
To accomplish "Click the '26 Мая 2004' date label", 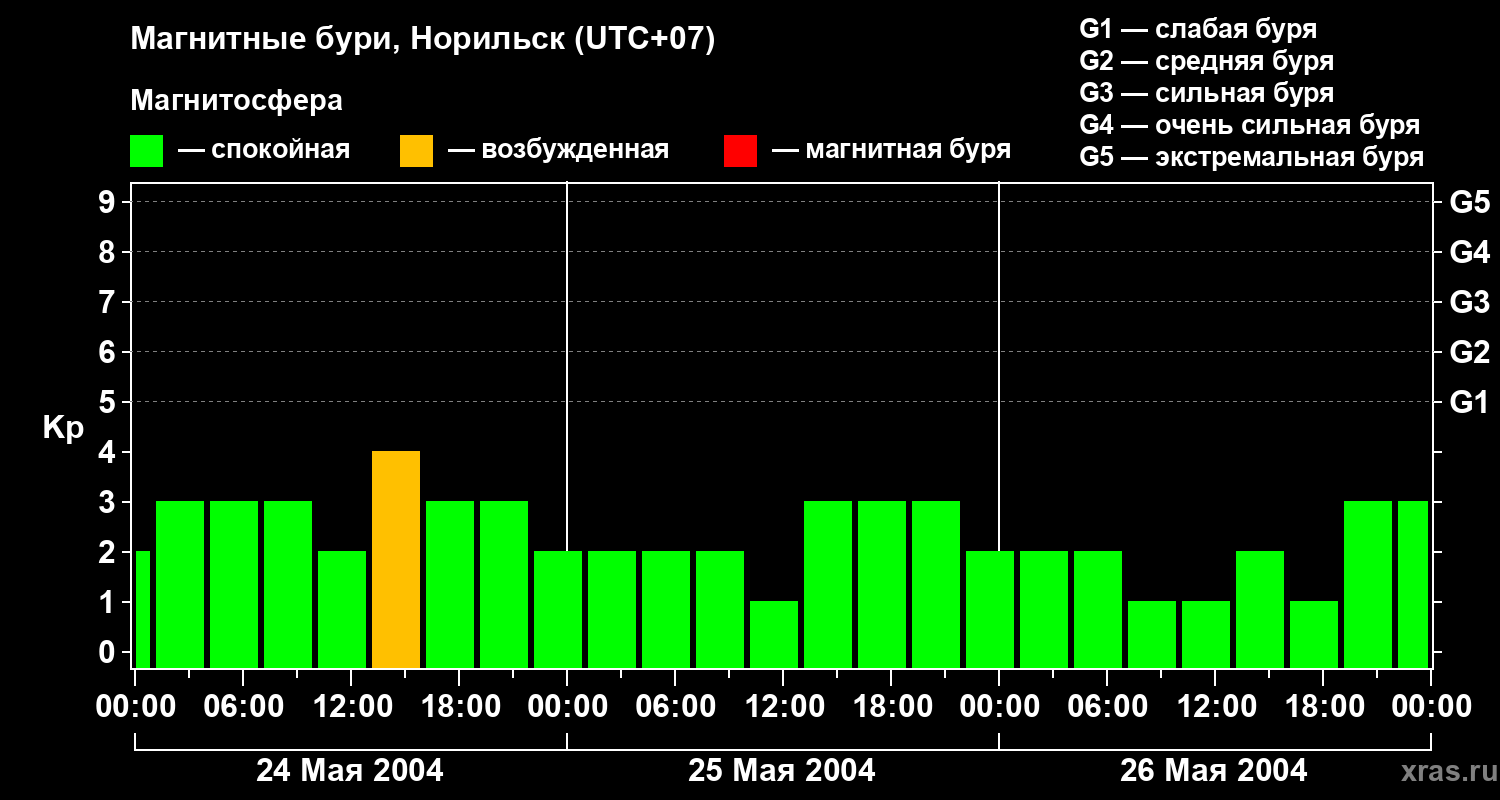I will point(1214,771).
